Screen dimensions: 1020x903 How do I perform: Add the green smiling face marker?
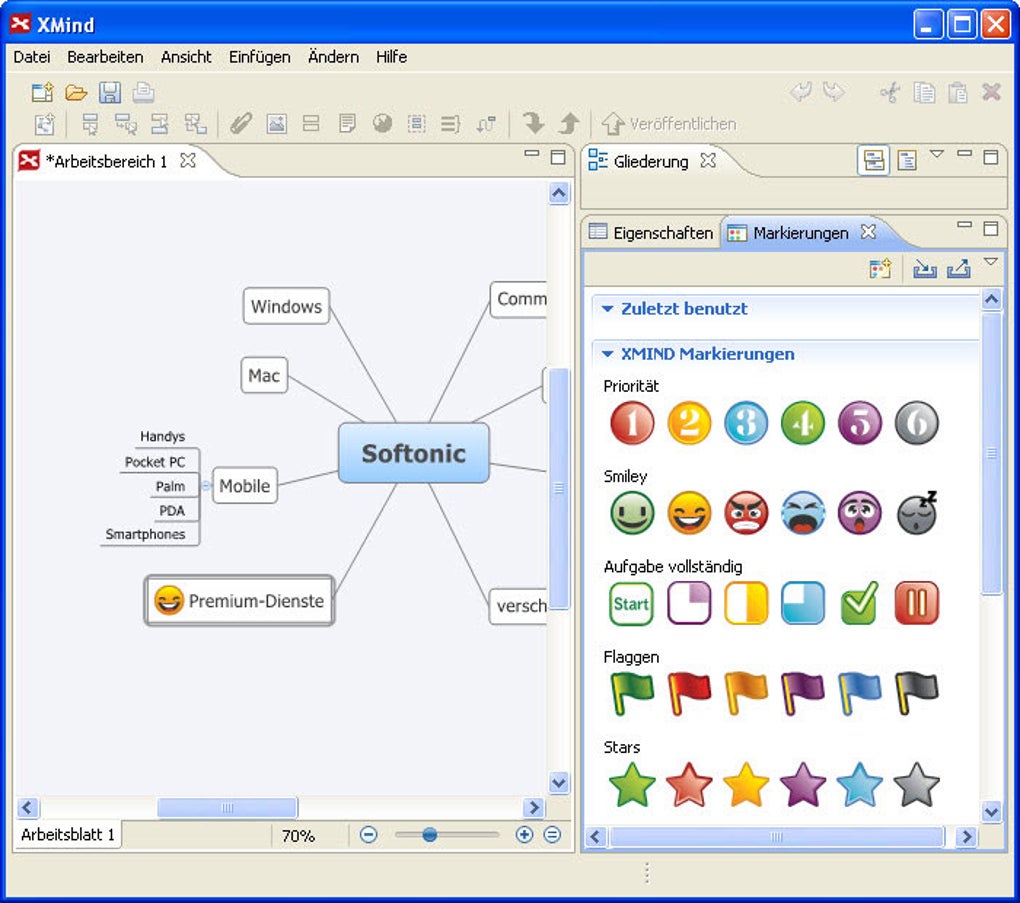[632, 513]
